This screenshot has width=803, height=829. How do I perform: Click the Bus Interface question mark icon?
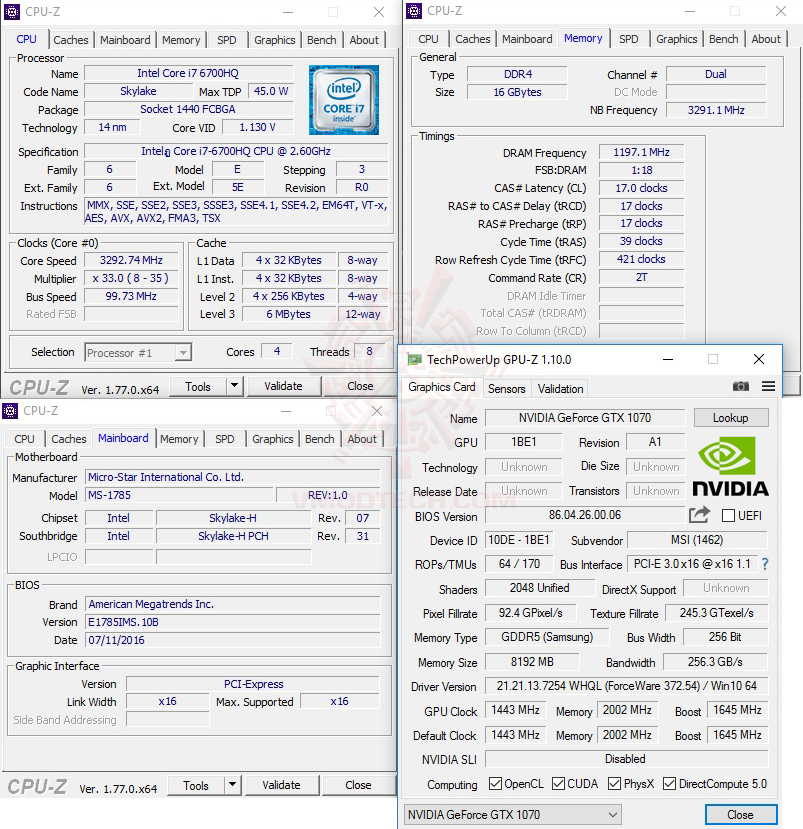click(x=765, y=565)
